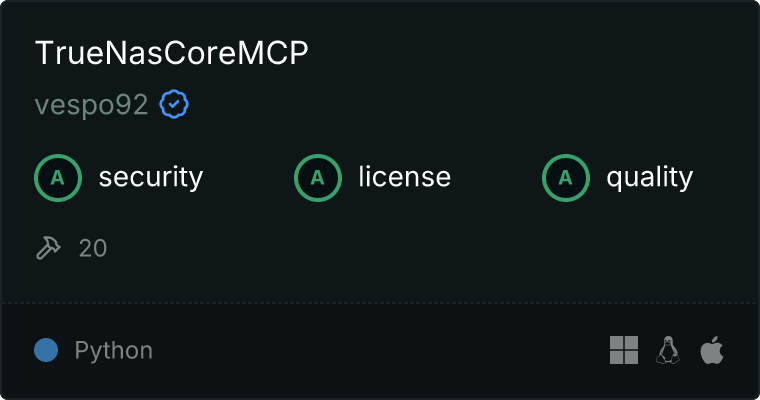Open the TrueNasCoreMCP title
Viewport: 760px width, 400px height.
pos(172,52)
